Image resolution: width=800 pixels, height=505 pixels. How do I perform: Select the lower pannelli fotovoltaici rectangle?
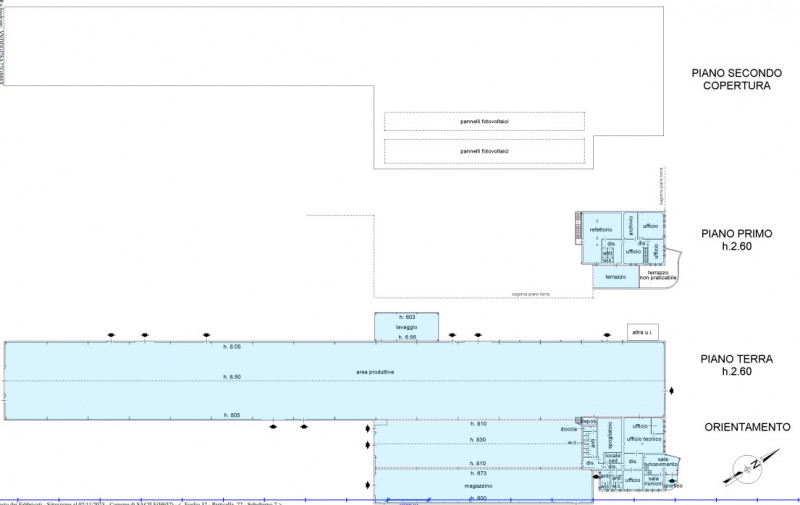point(484,150)
